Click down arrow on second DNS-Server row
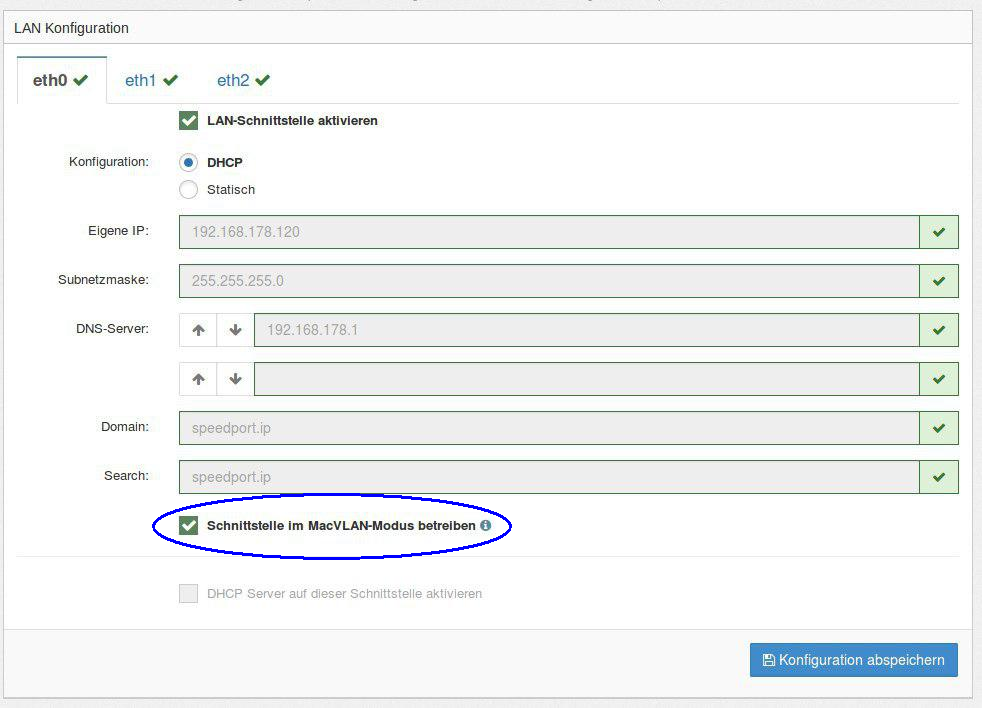The image size is (982, 708). click(x=236, y=379)
